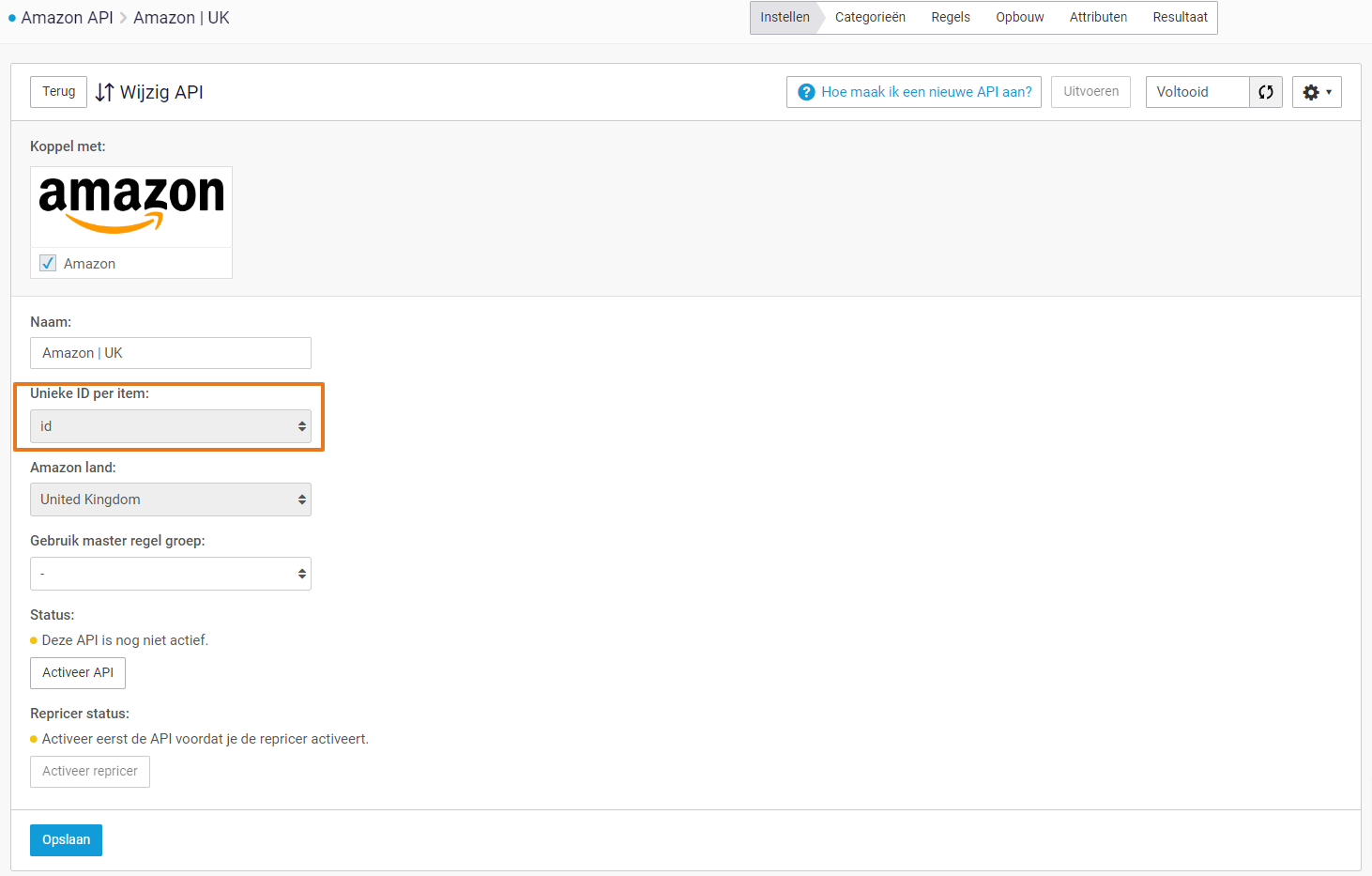1372x876 pixels.
Task: Switch to the Opbouw tab
Action: point(1020,18)
